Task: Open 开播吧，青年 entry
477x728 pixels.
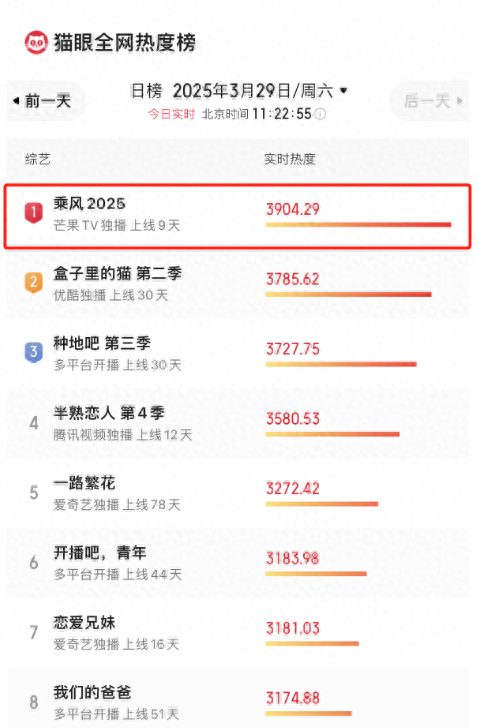Action: point(238,563)
